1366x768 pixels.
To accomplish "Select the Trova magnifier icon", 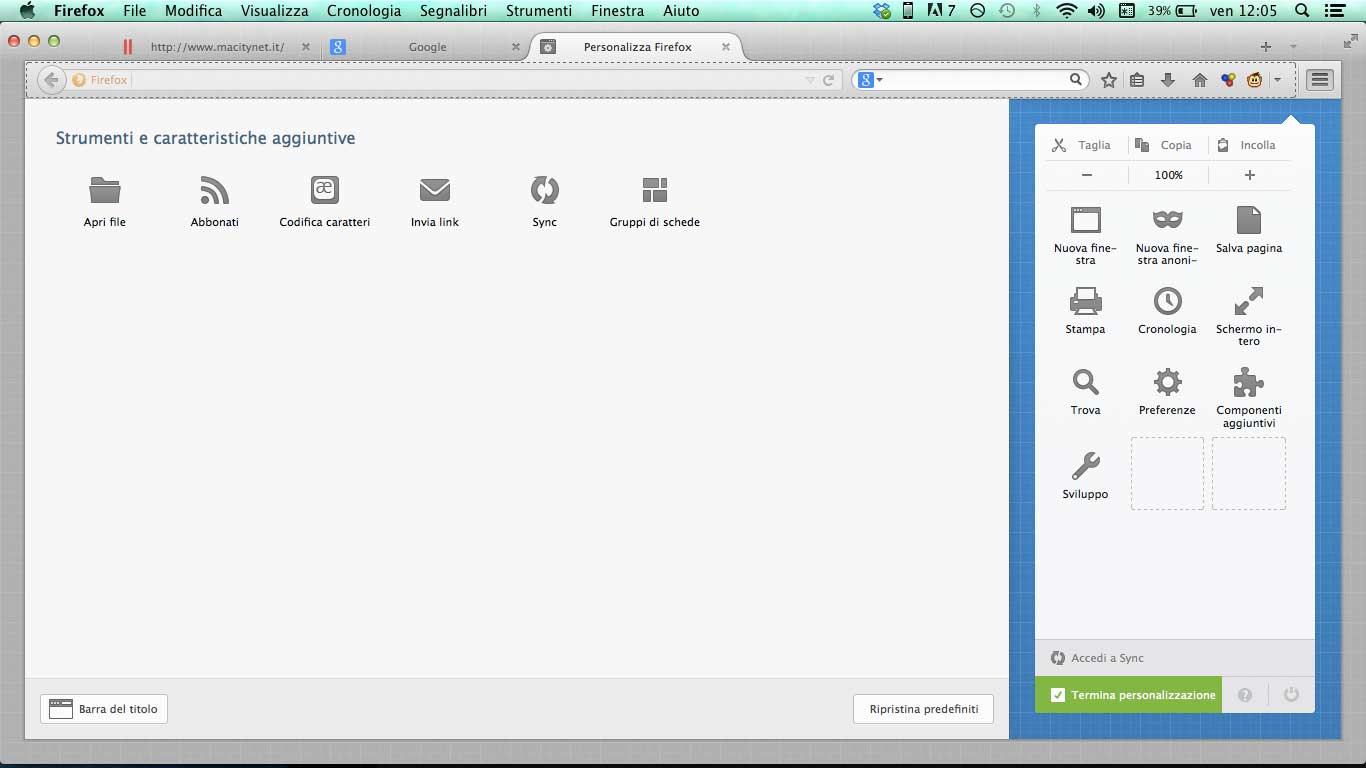I will click(1086, 382).
